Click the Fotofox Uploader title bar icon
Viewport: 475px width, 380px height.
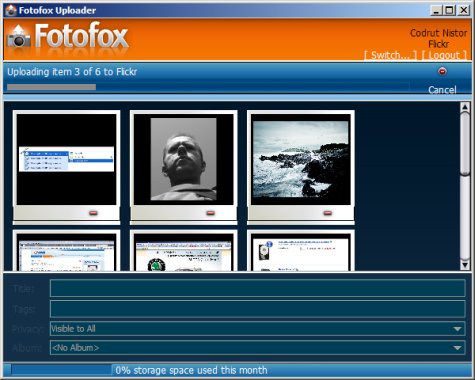11,10
